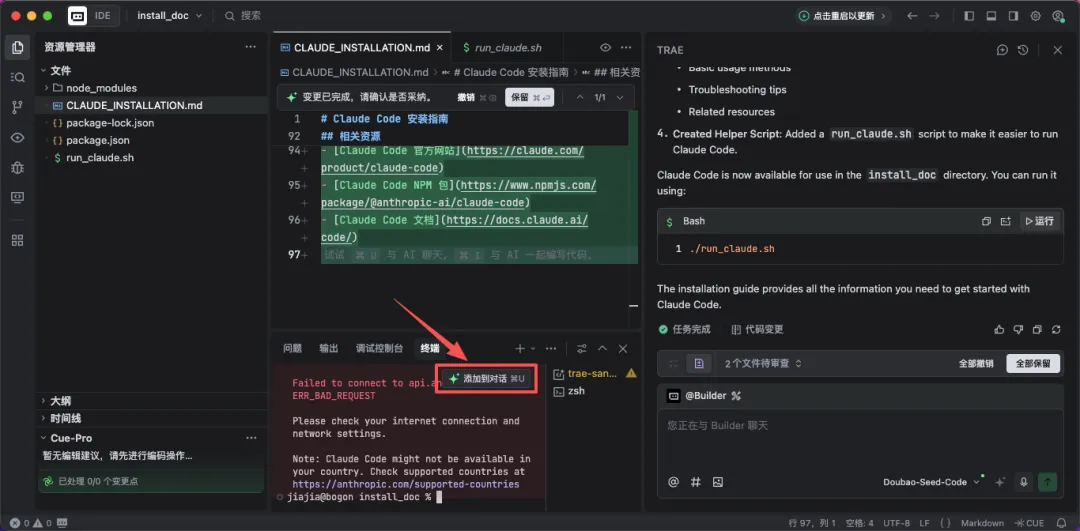Toggle file review list view icon
This screenshot has width=1080, height=531.
coord(674,363)
